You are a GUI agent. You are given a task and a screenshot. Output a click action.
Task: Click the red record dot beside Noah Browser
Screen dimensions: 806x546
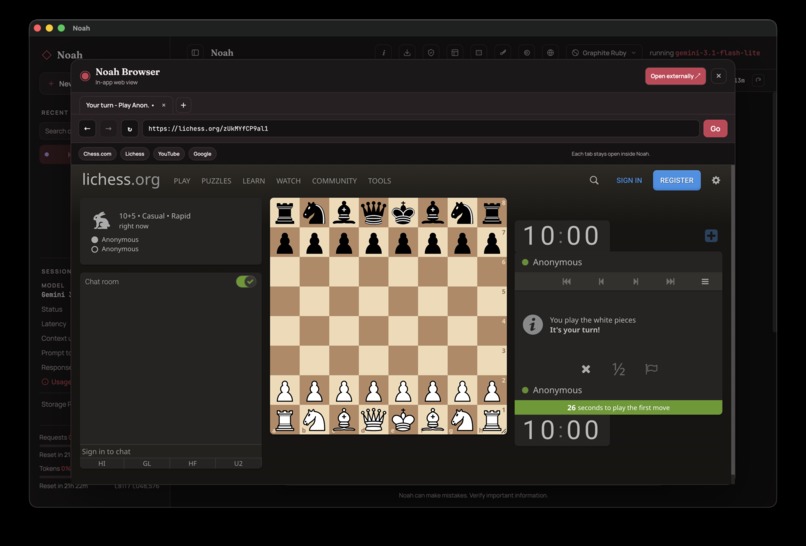tap(85, 76)
